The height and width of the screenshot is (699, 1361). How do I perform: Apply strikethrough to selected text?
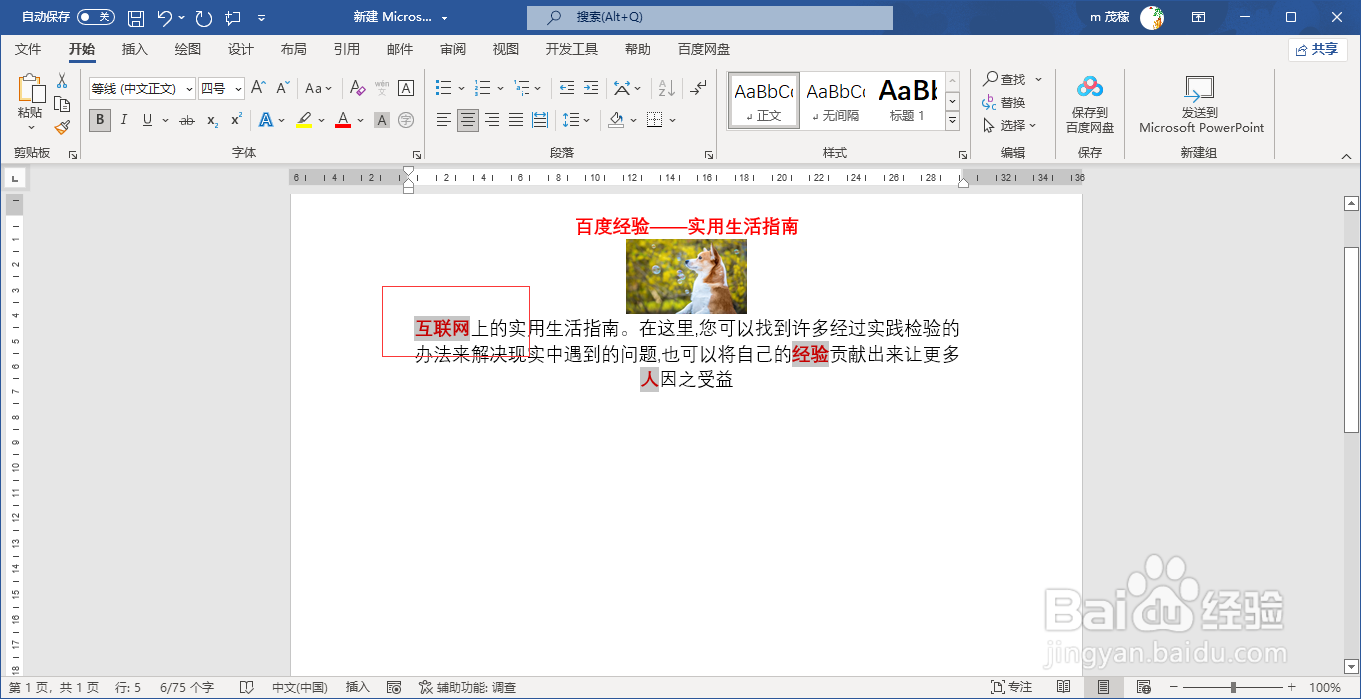click(x=184, y=120)
